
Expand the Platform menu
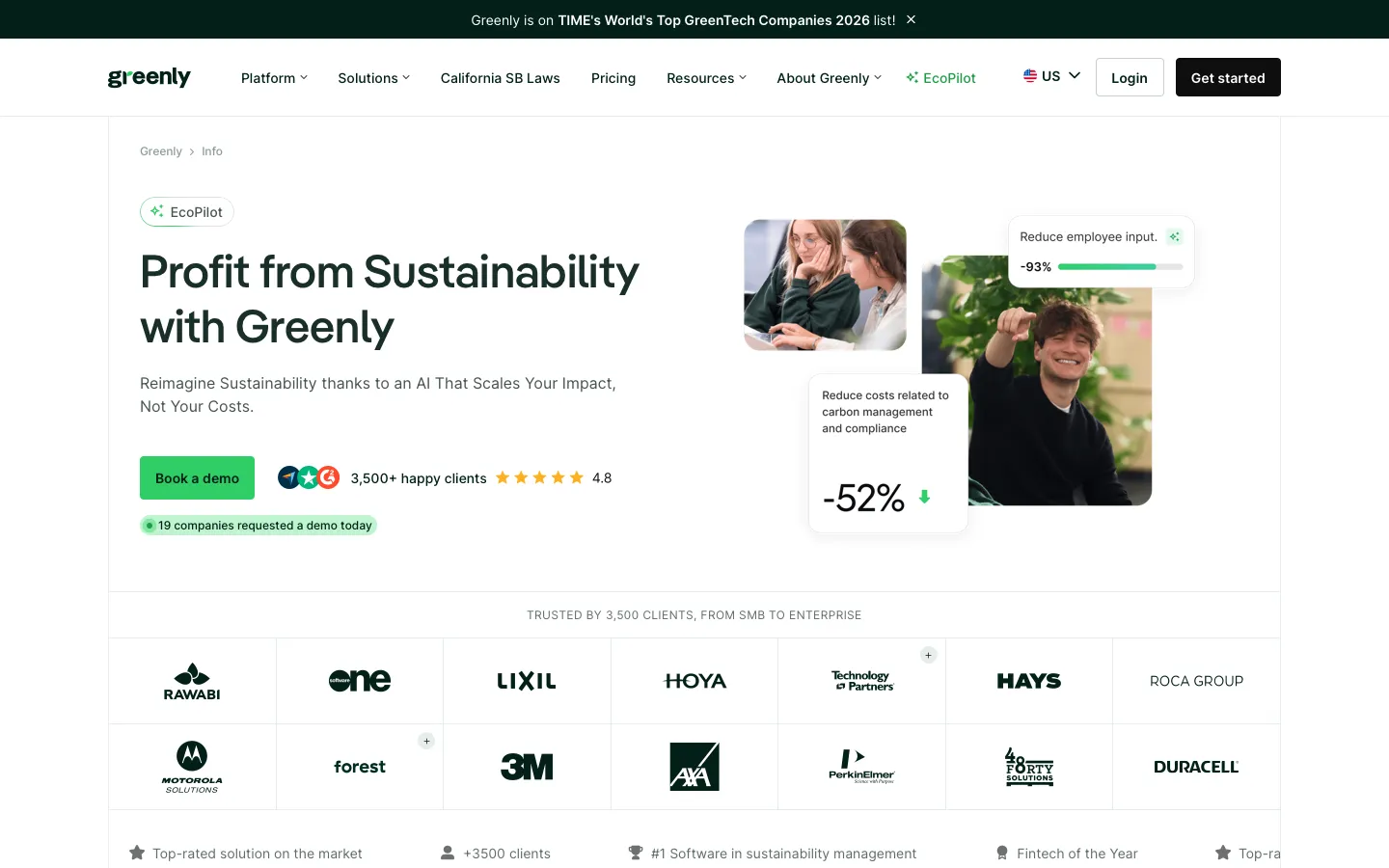click(274, 78)
